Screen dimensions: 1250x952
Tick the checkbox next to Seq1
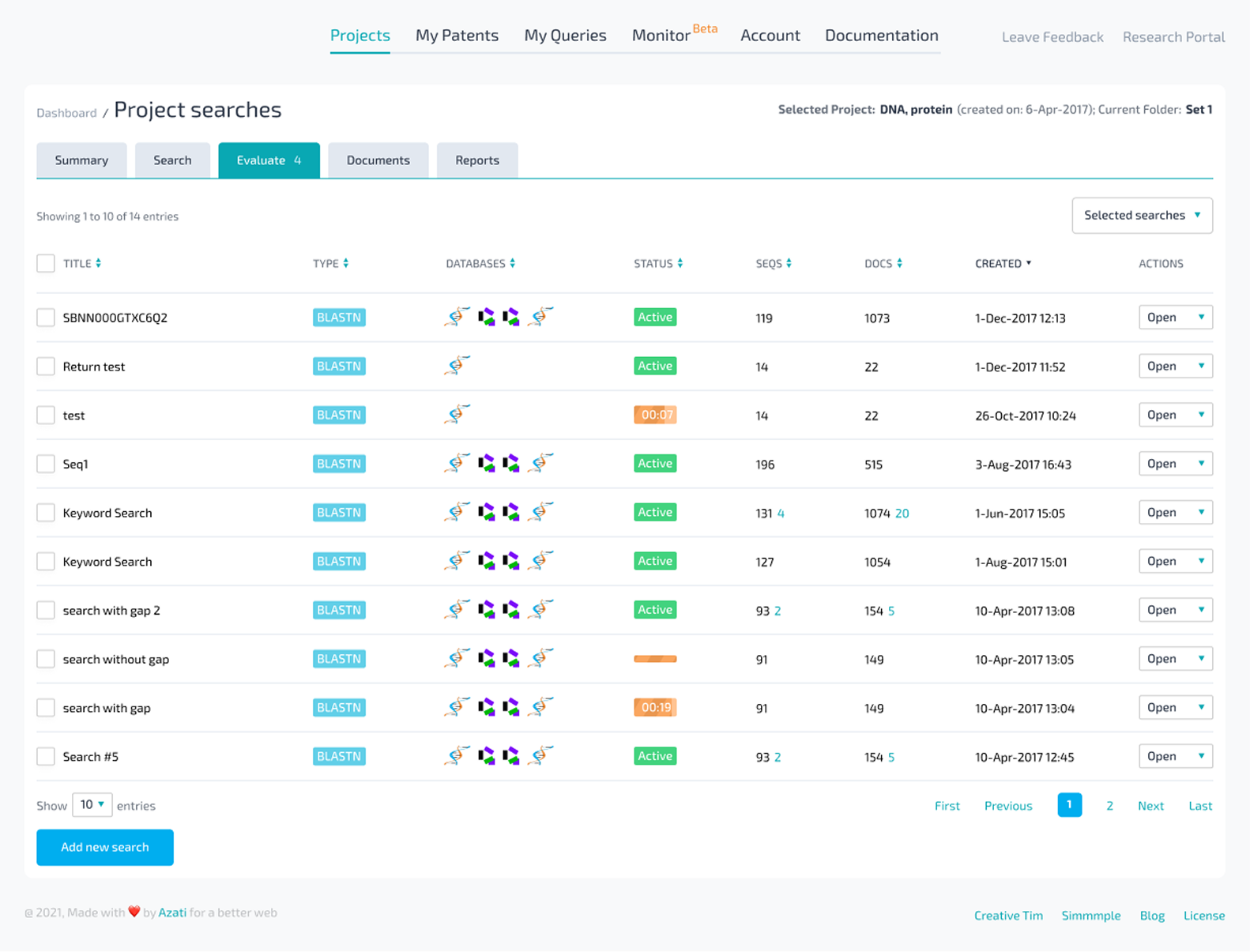click(x=46, y=464)
